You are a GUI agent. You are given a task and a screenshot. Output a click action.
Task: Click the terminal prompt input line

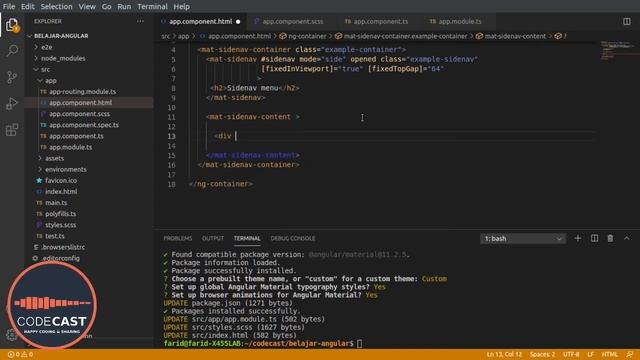coord(263,344)
